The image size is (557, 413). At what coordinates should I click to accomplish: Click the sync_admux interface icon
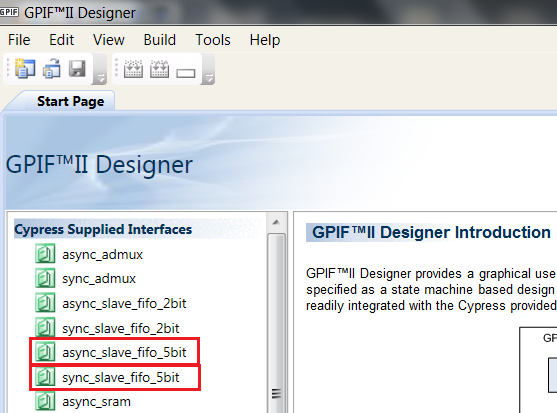click(x=45, y=278)
